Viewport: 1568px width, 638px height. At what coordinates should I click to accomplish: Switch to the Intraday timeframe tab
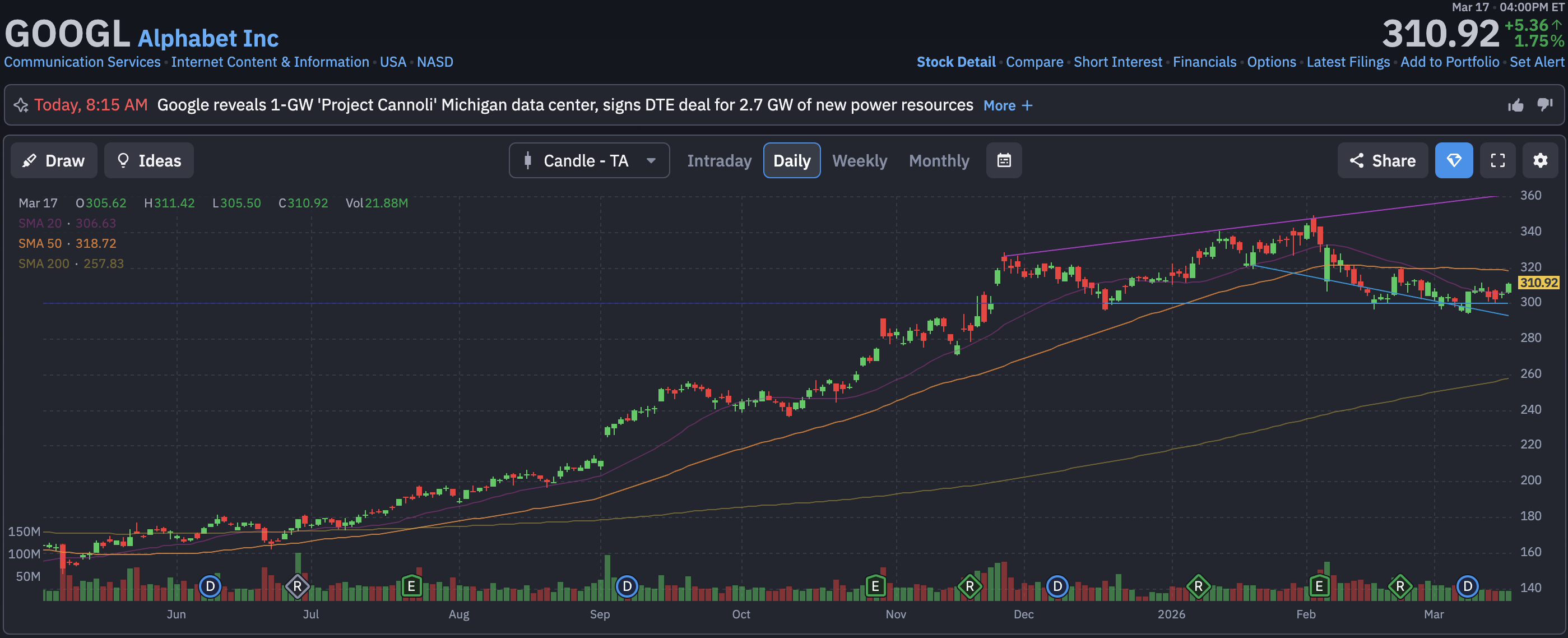point(719,161)
